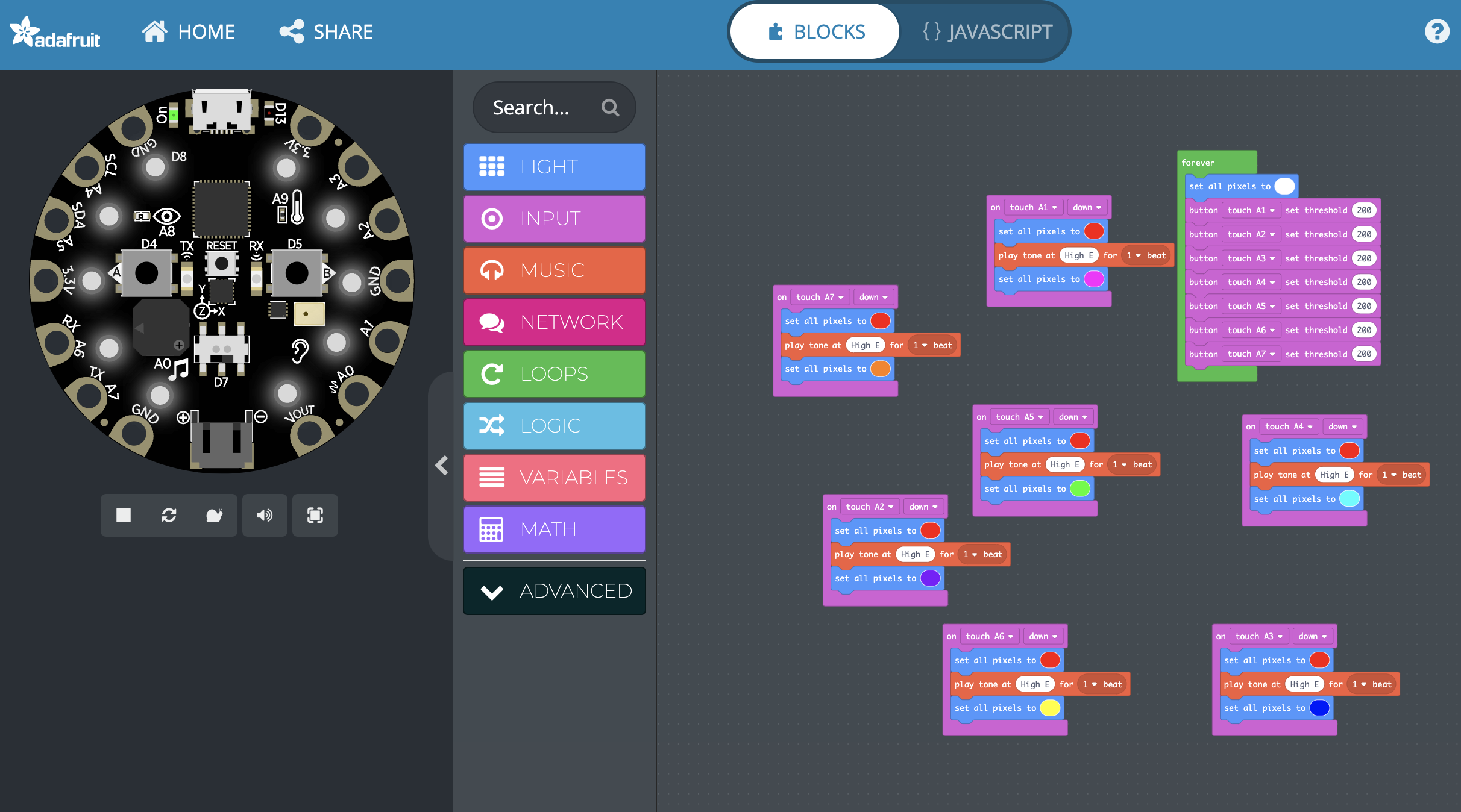Open the LOOPS blocks category
This screenshot has height=812, width=1461.
[x=555, y=374]
